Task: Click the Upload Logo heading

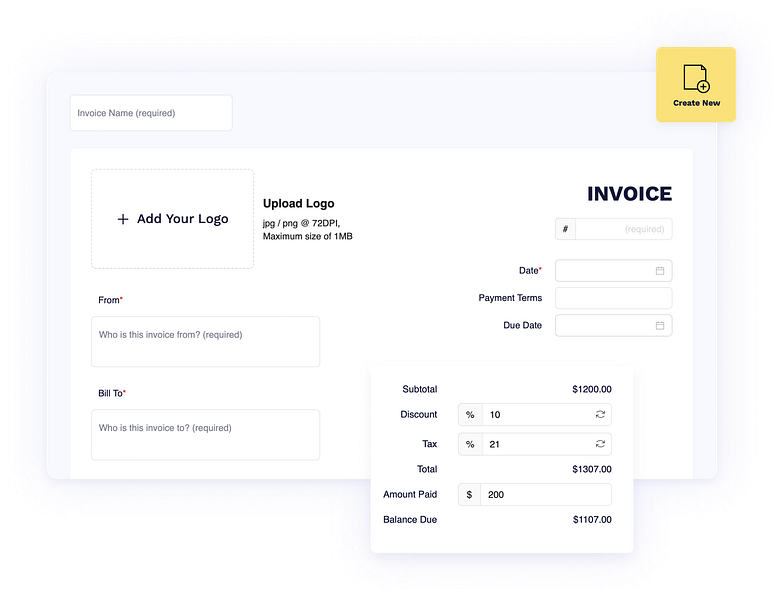Action: 299,204
